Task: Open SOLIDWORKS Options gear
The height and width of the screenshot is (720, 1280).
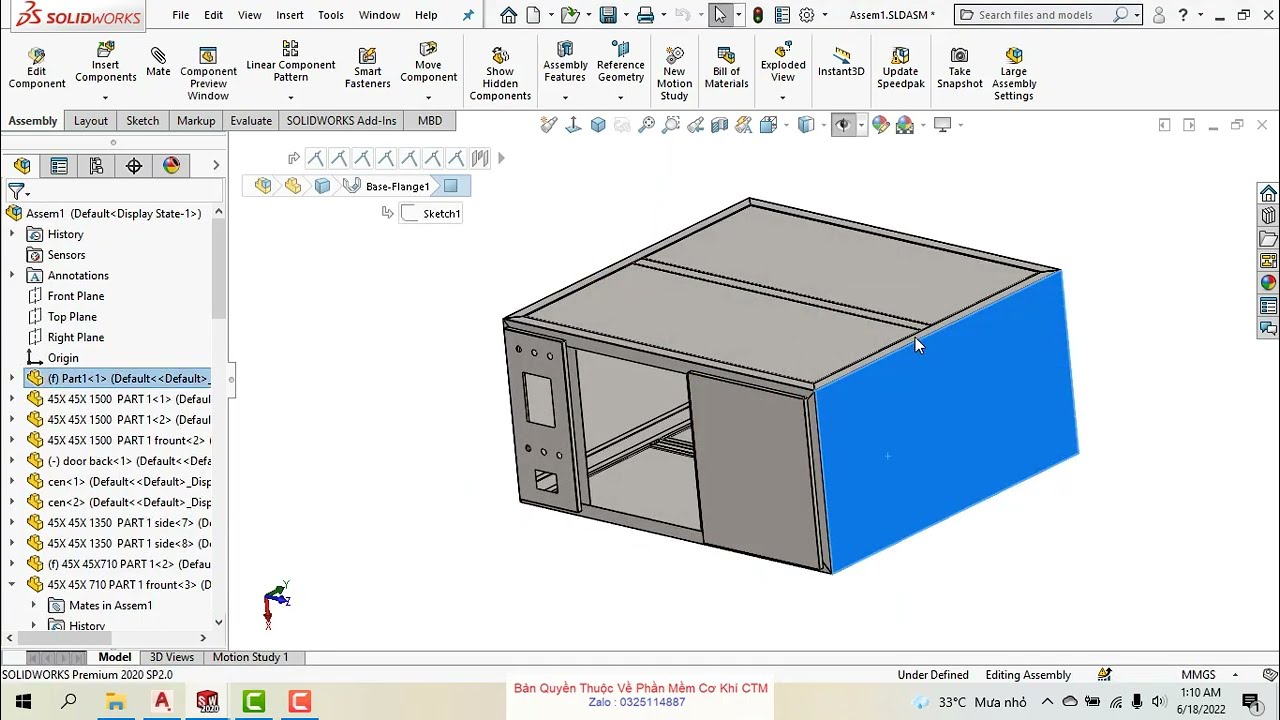Action: (x=806, y=15)
